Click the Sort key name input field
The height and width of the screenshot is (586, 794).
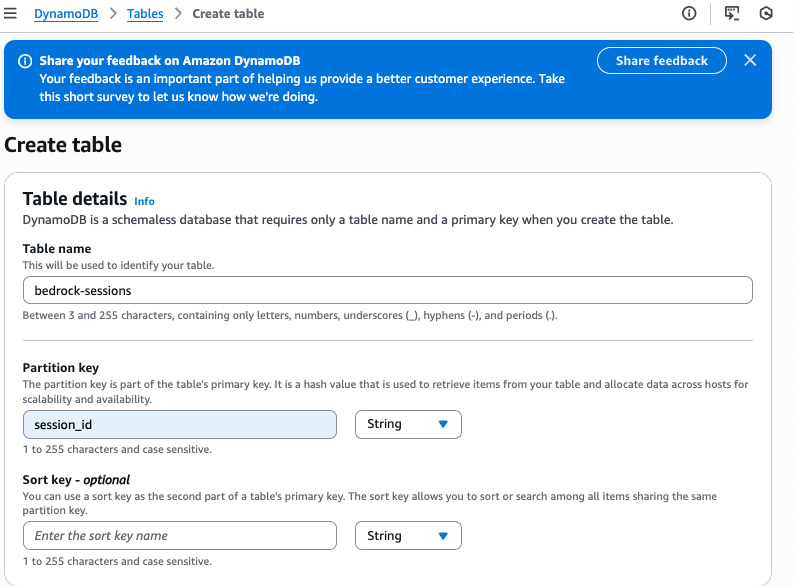[x=180, y=535]
